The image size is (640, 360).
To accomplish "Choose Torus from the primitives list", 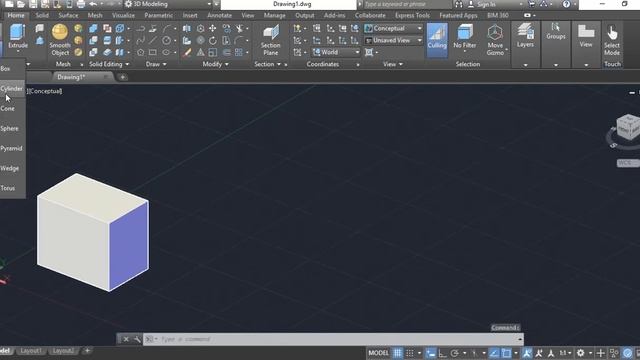I will click(x=8, y=188).
